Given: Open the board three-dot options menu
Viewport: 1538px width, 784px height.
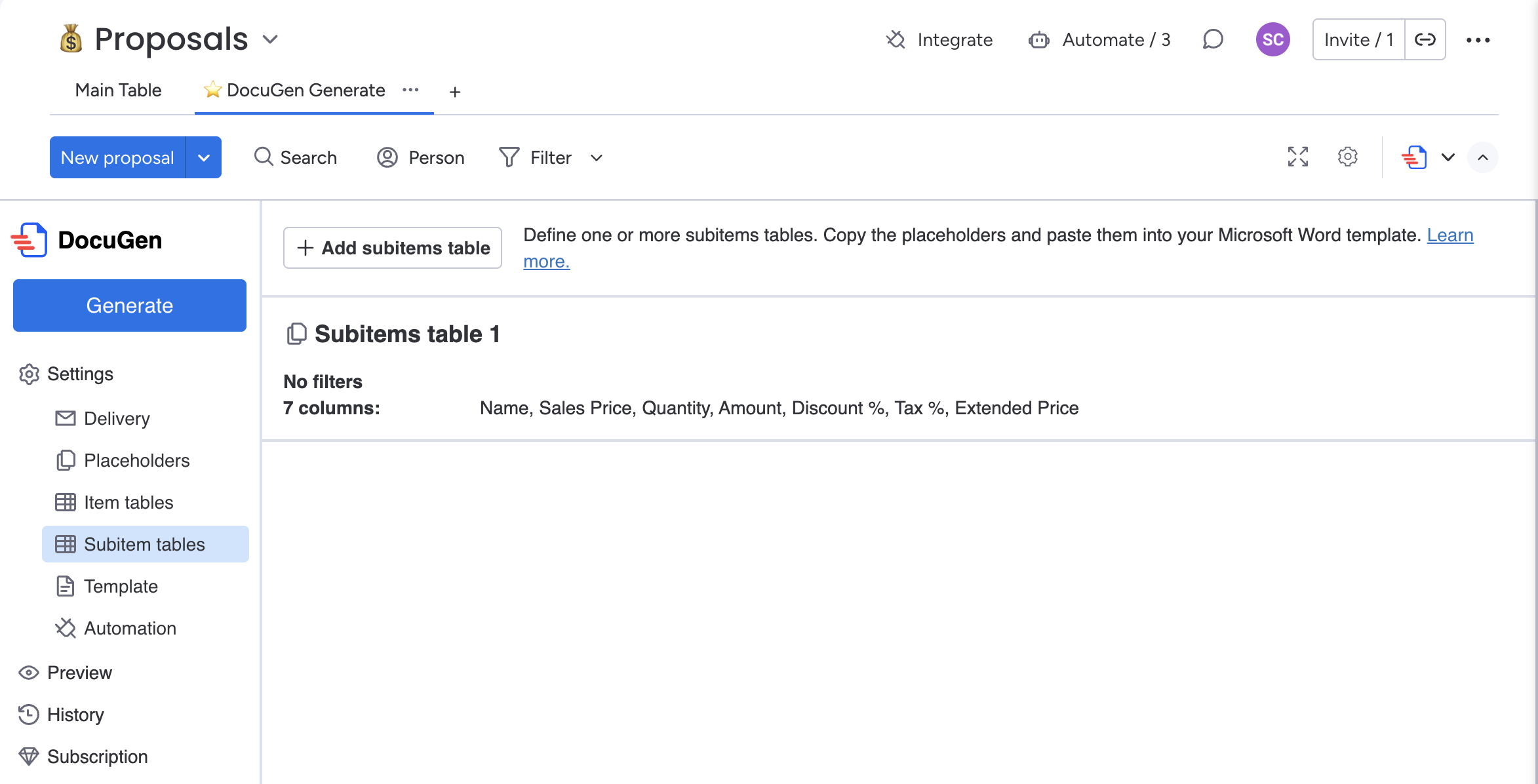Looking at the screenshot, I should (1478, 40).
